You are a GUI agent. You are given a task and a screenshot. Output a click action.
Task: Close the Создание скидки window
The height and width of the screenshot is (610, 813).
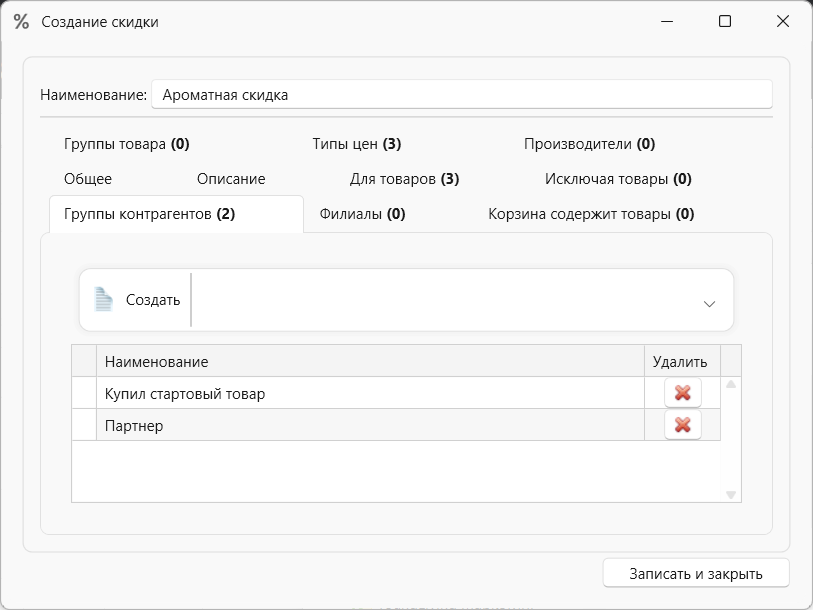783,21
